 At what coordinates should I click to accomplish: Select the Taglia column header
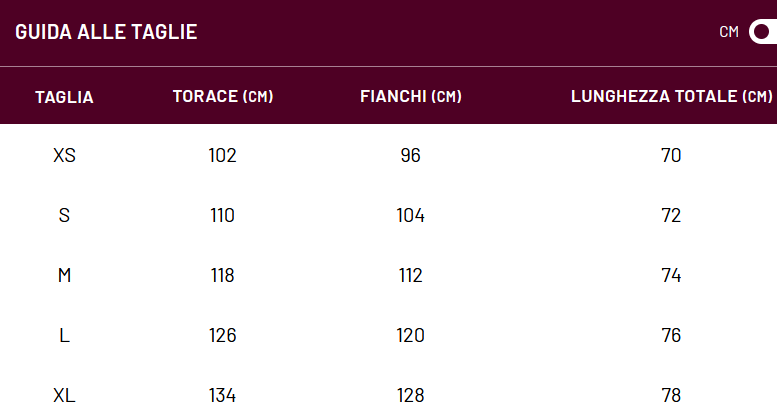(64, 97)
